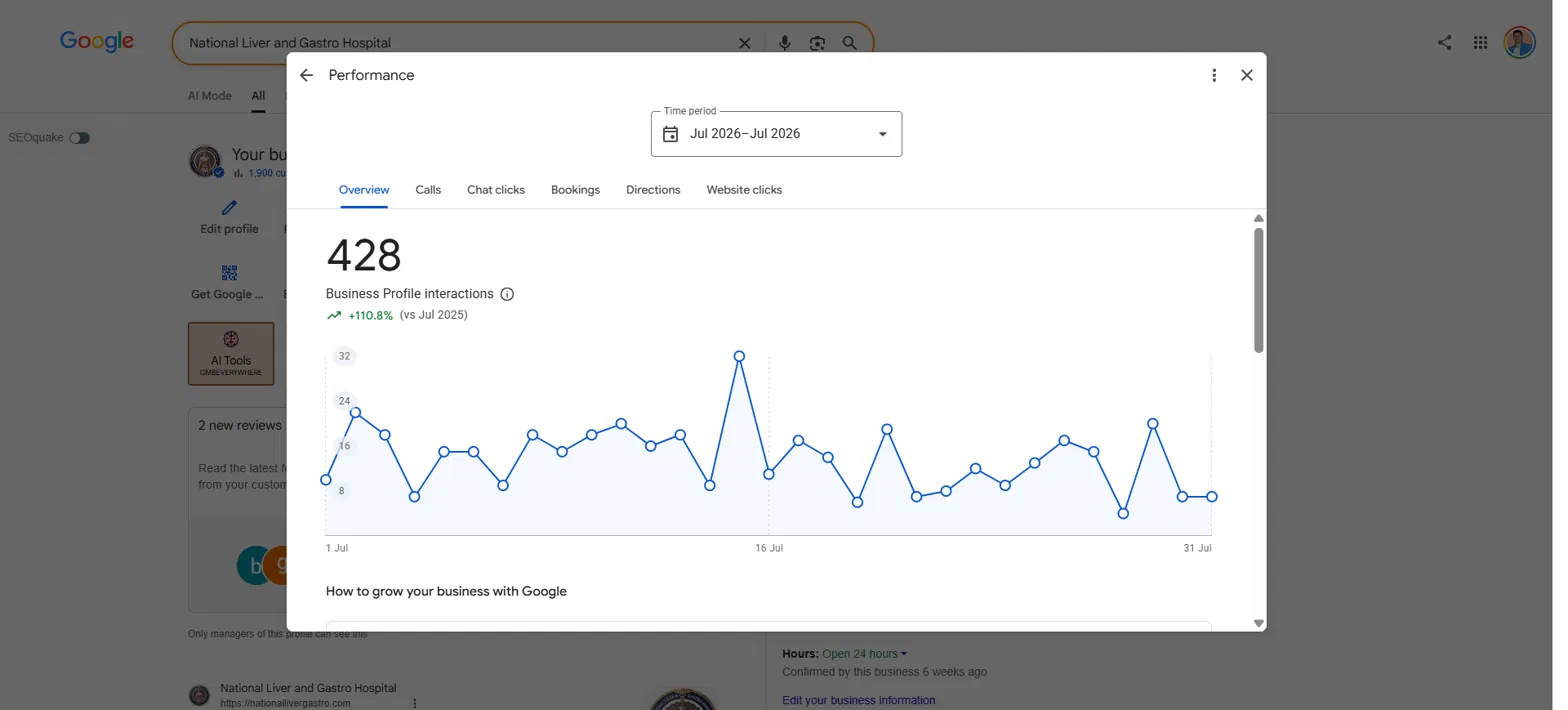Screen dimensions: 1568x710
Task: Click the 1 Jul chart data point
Action: [326, 480]
